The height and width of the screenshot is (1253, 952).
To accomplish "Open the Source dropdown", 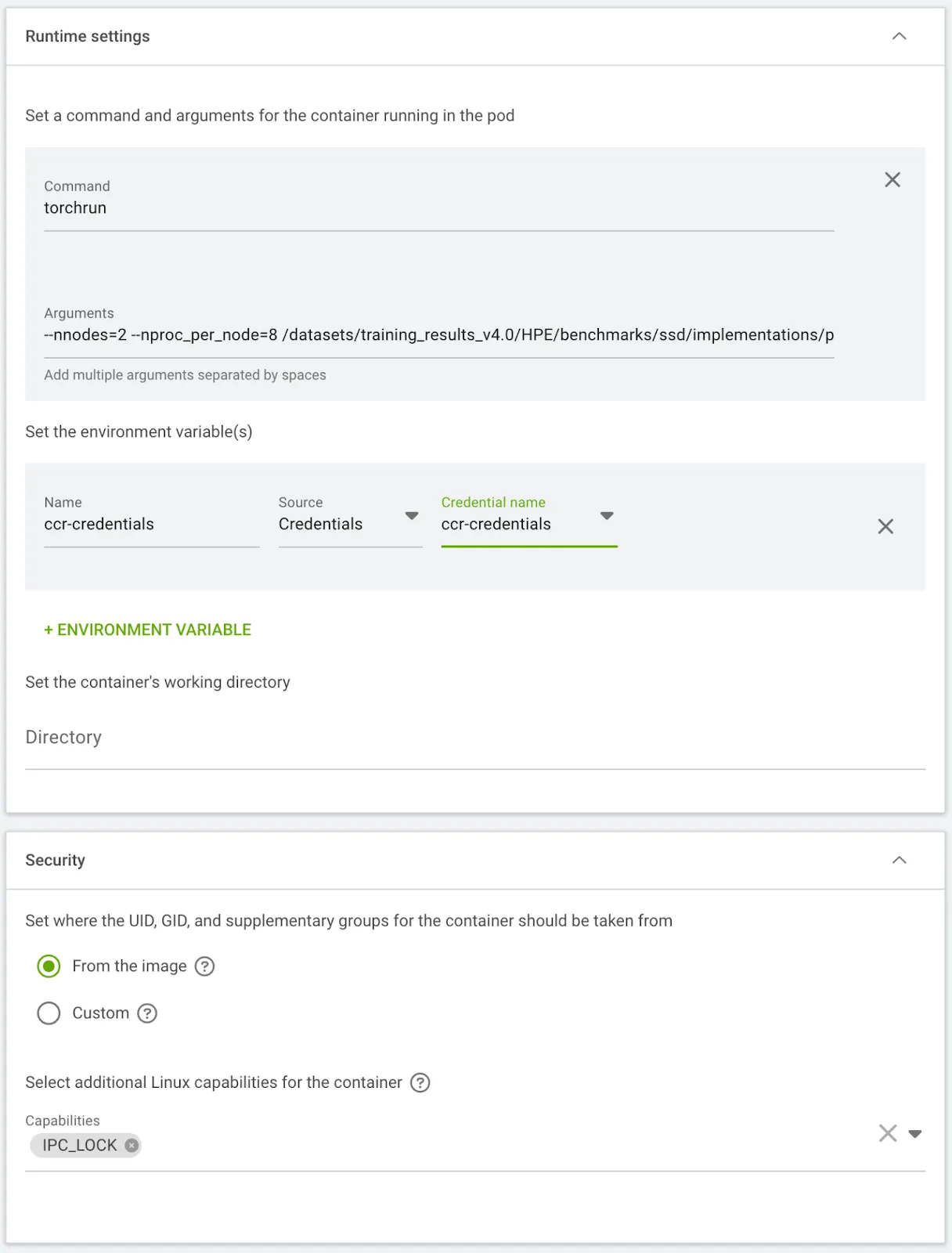I will (350, 524).
